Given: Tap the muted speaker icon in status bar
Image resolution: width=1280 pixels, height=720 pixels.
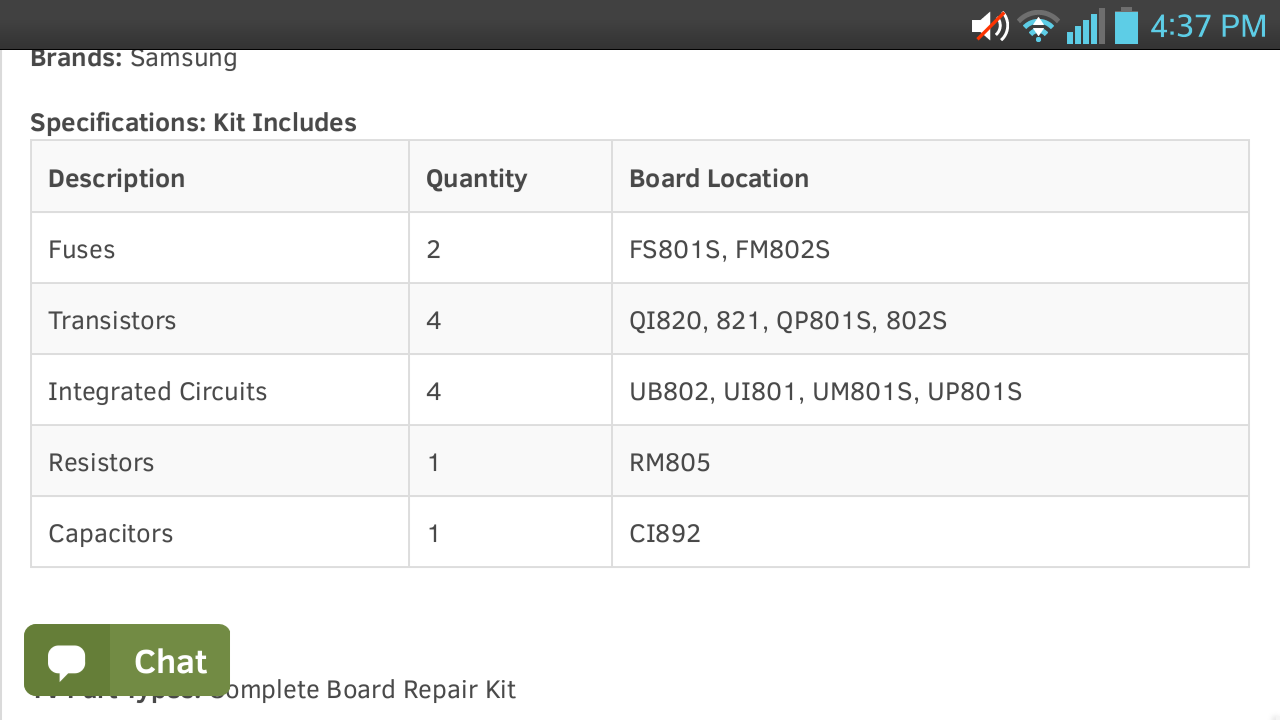Looking at the screenshot, I should pyautogui.click(x=990, y=25).
